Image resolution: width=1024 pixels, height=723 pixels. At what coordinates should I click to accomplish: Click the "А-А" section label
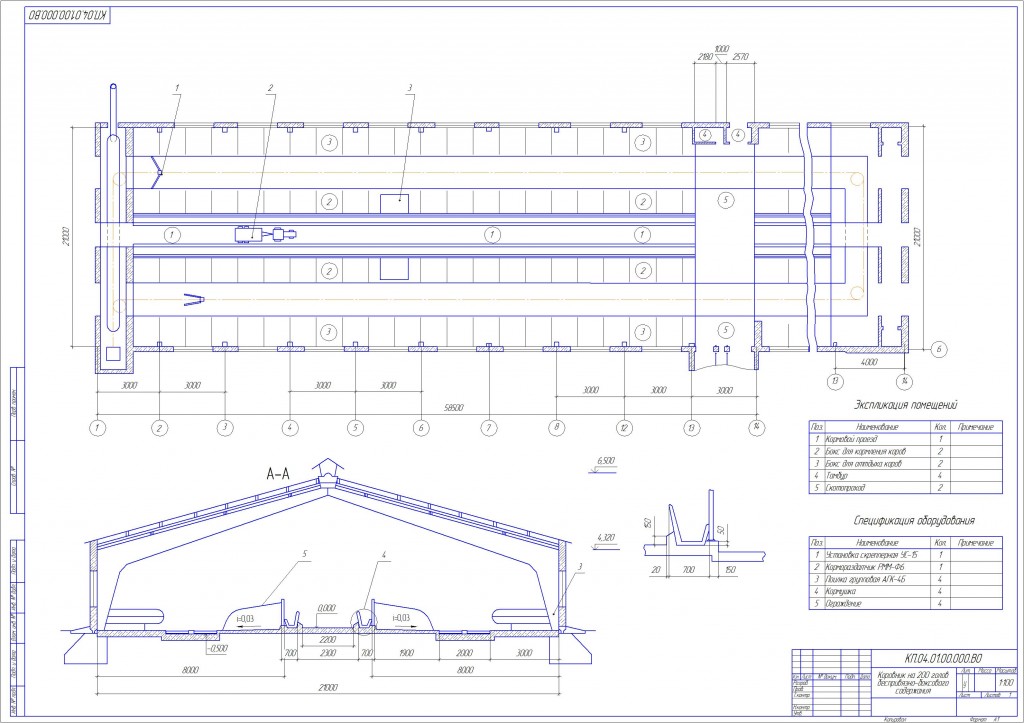point(277,474)
